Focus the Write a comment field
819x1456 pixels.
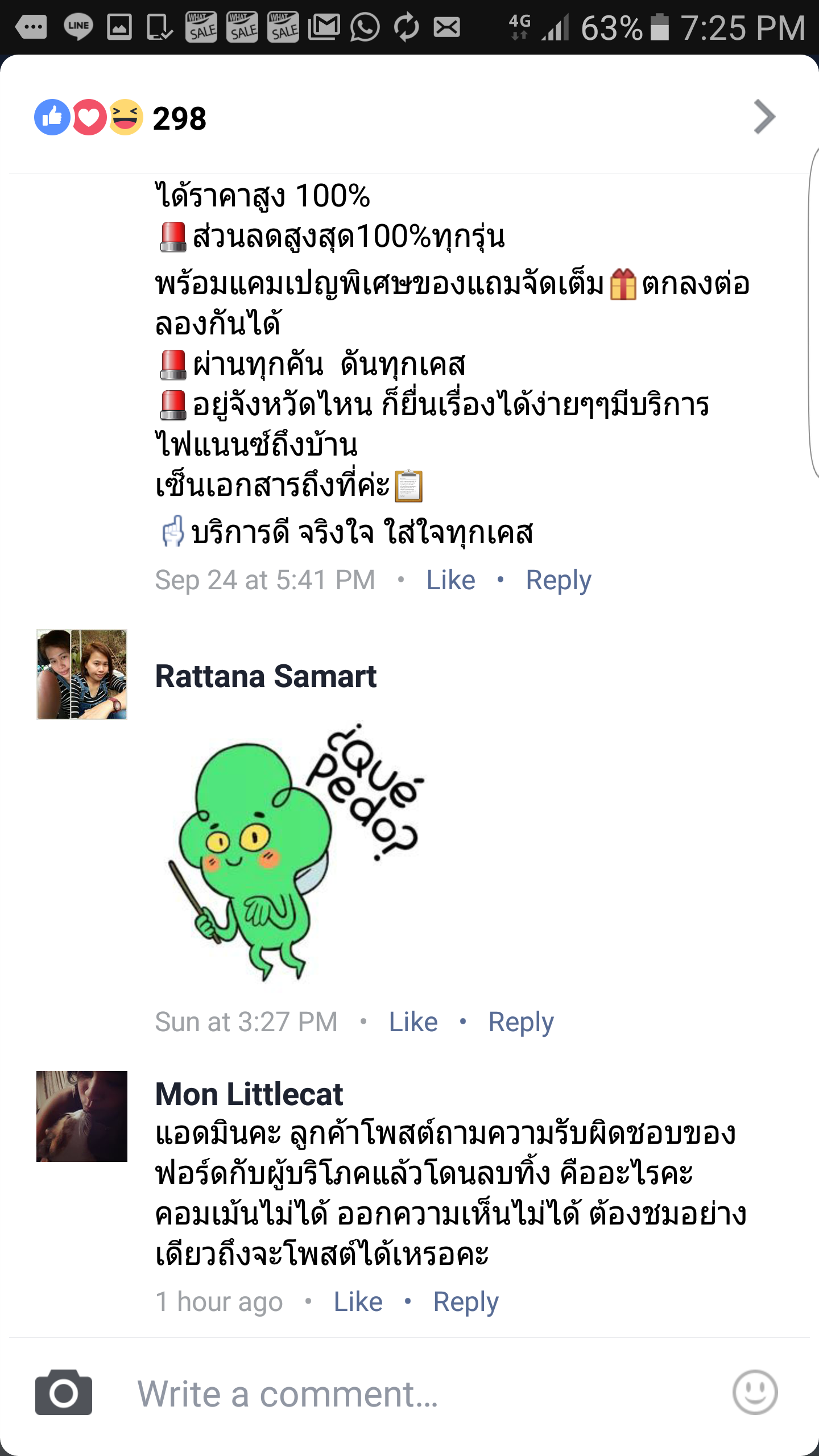click(421, 1393)
